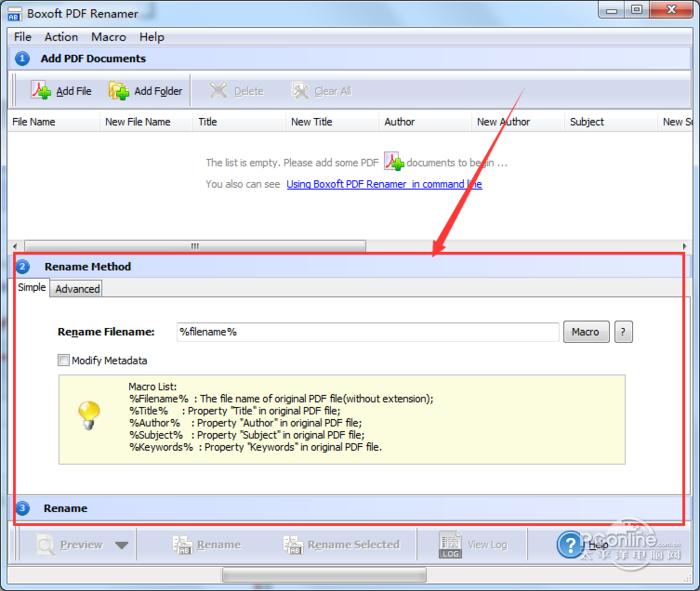This screenshot has width=700, height=591.
Task: Click the Rename button in bottom toolbar
Action: coord(206,545)
